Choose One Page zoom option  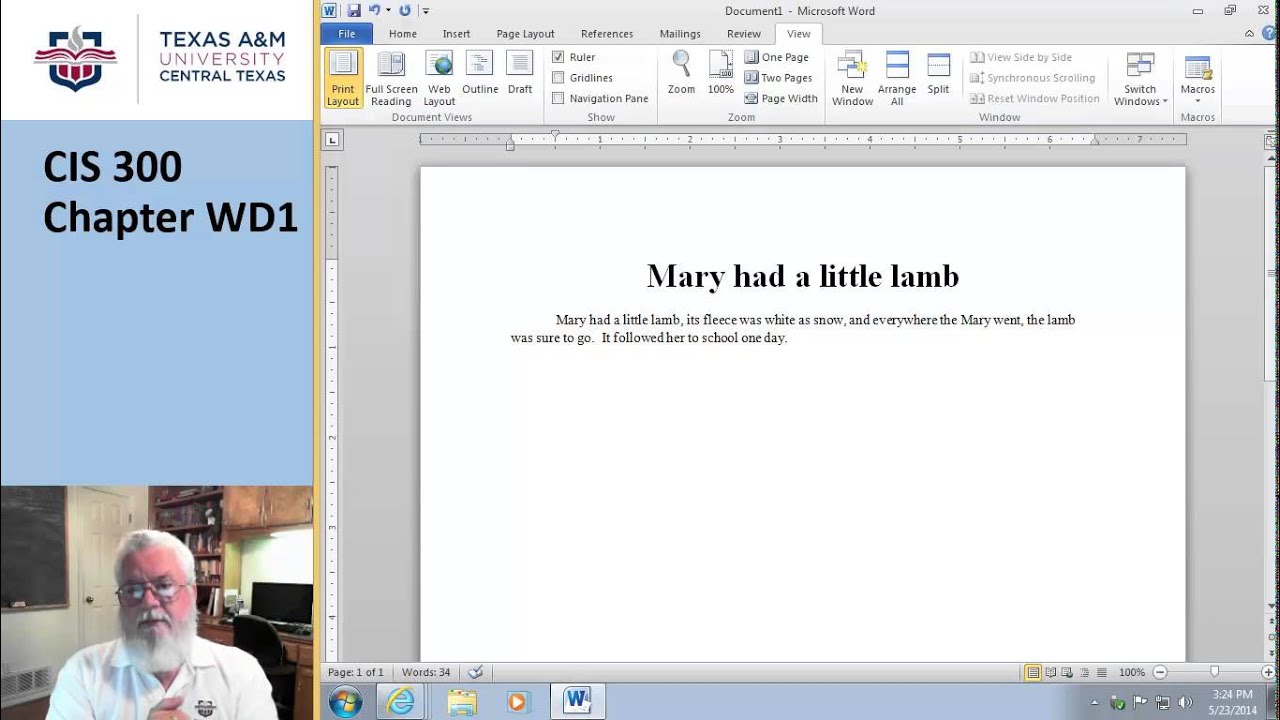tap(777, 57)
